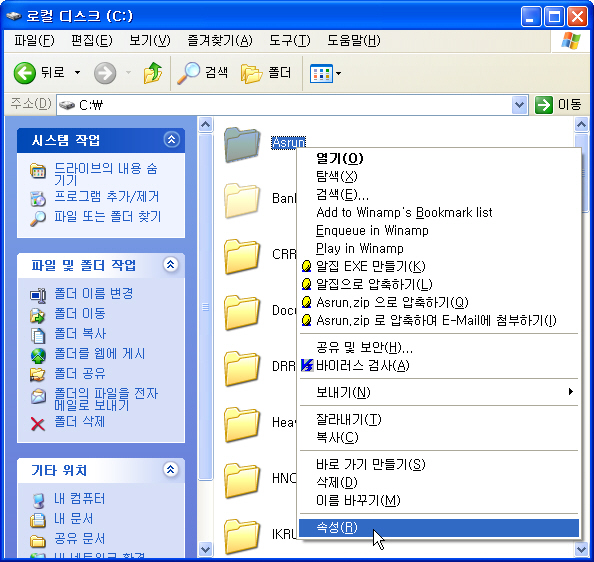The height and width of the screenshot is (562, 594).
Task: Click the Views icon in toolbar
Action: tap(321, 73)
